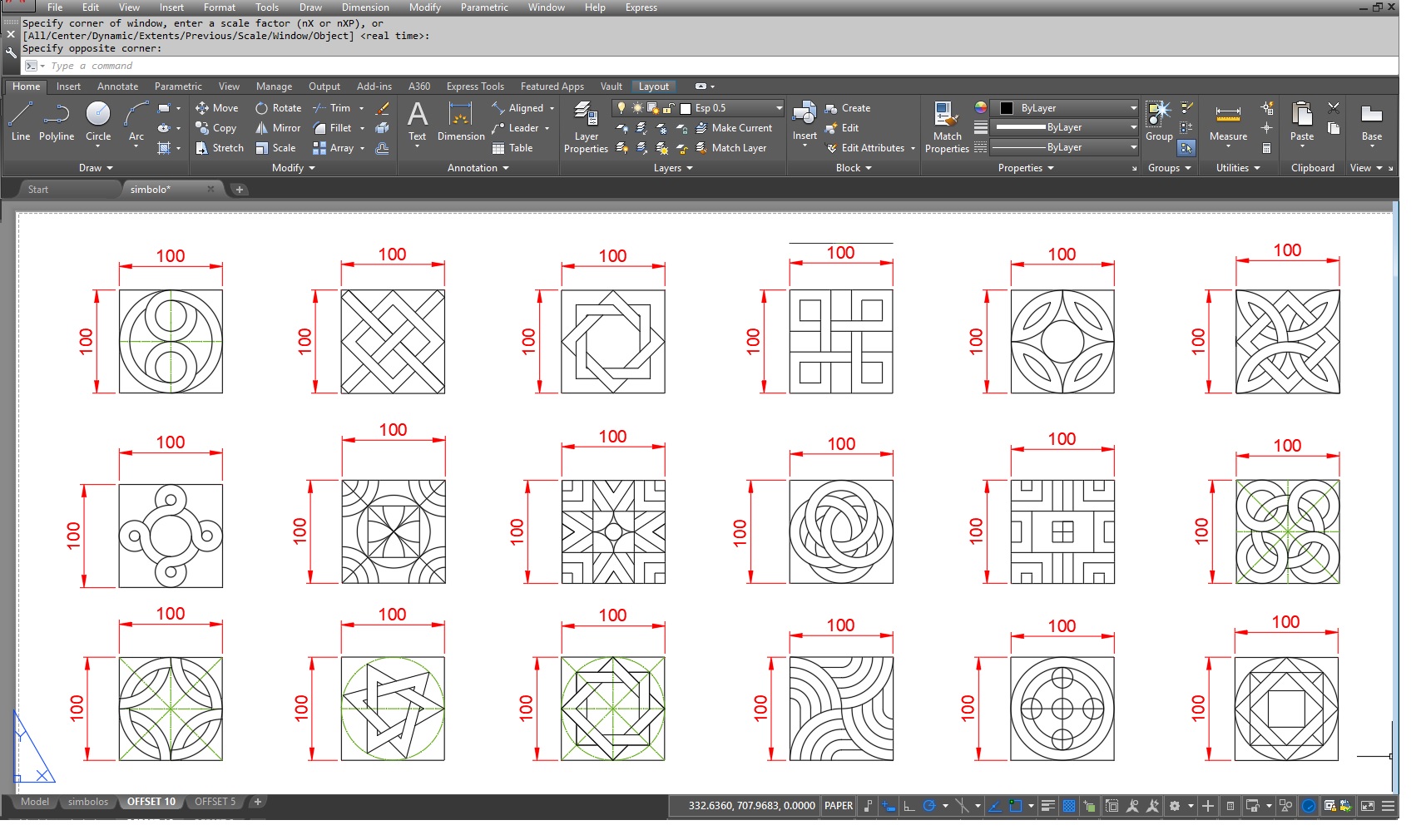Switch to the Annotate ribbon tab
Viewport: 1426px width, 840px height.
coord(117,86)
